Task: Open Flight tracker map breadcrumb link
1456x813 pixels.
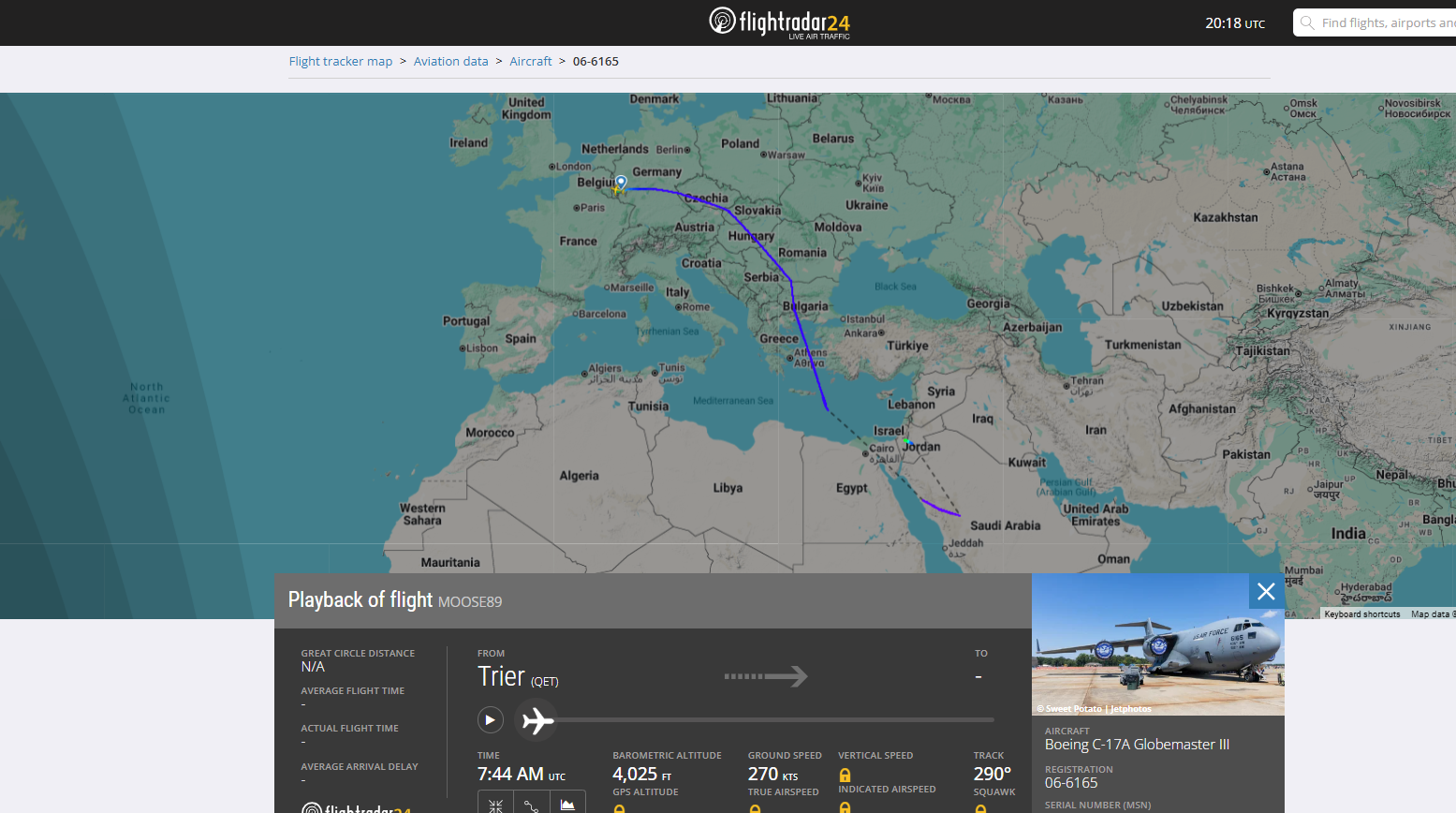Action: coord(341,62)
